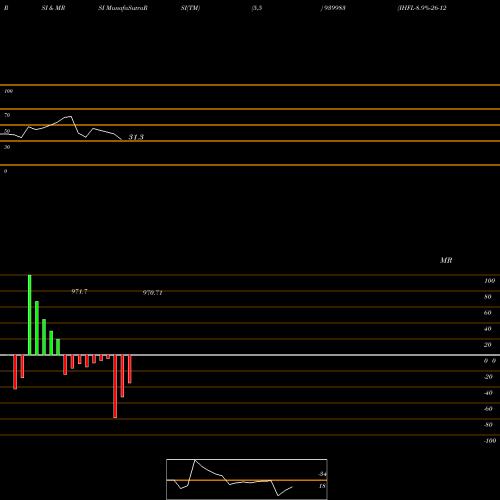Click the tallest green MR histogram bar
Screen dimensions: 500x500
30,315
